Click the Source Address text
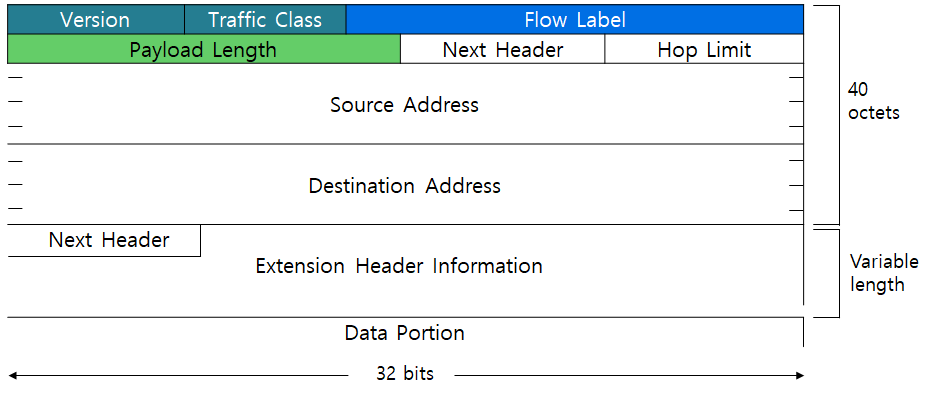This screenshot has height=396, width=931. coord(404,105)
